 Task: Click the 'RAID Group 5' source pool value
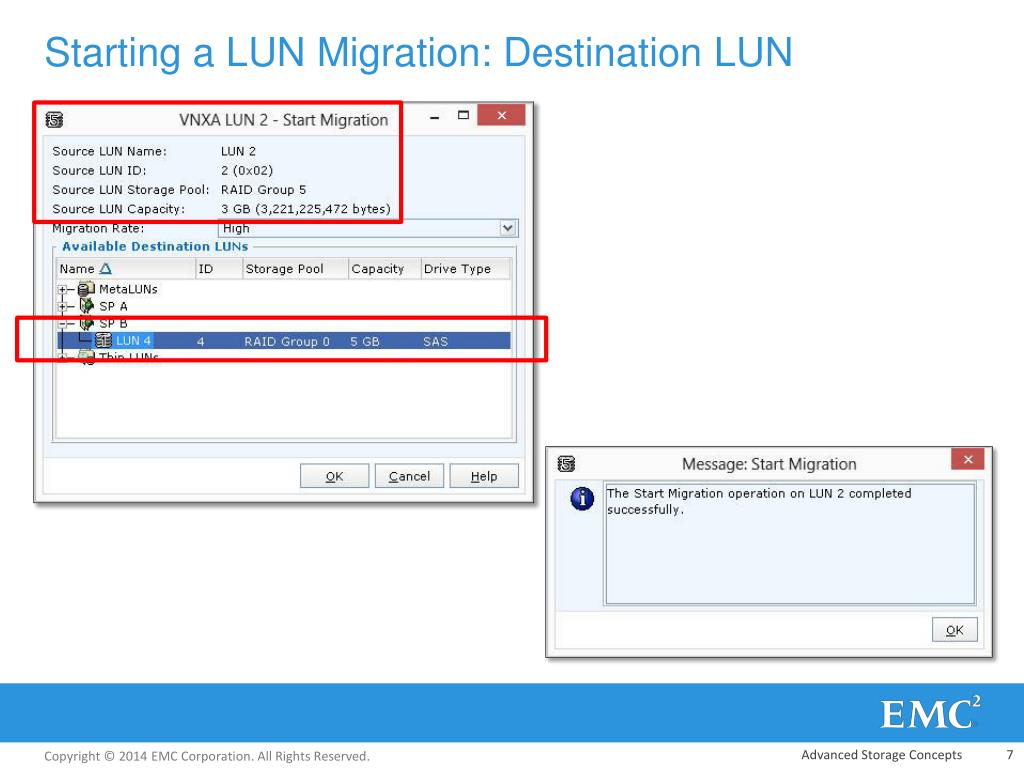tap(263, 189)
